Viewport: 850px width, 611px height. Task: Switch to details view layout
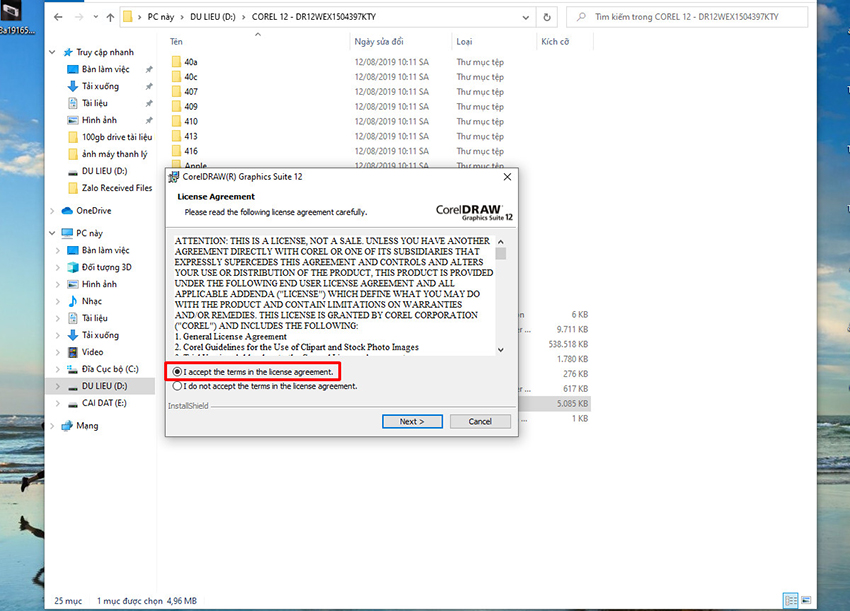(791, 600)
